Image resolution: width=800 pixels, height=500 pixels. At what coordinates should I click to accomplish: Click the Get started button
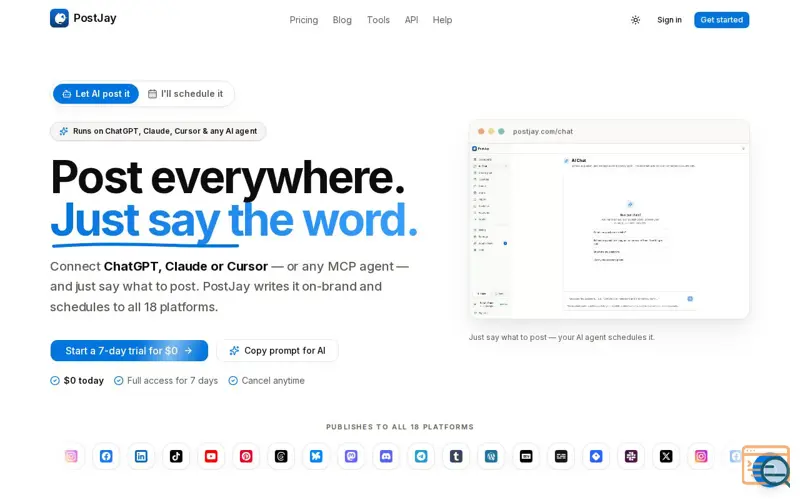click(721, 20)
